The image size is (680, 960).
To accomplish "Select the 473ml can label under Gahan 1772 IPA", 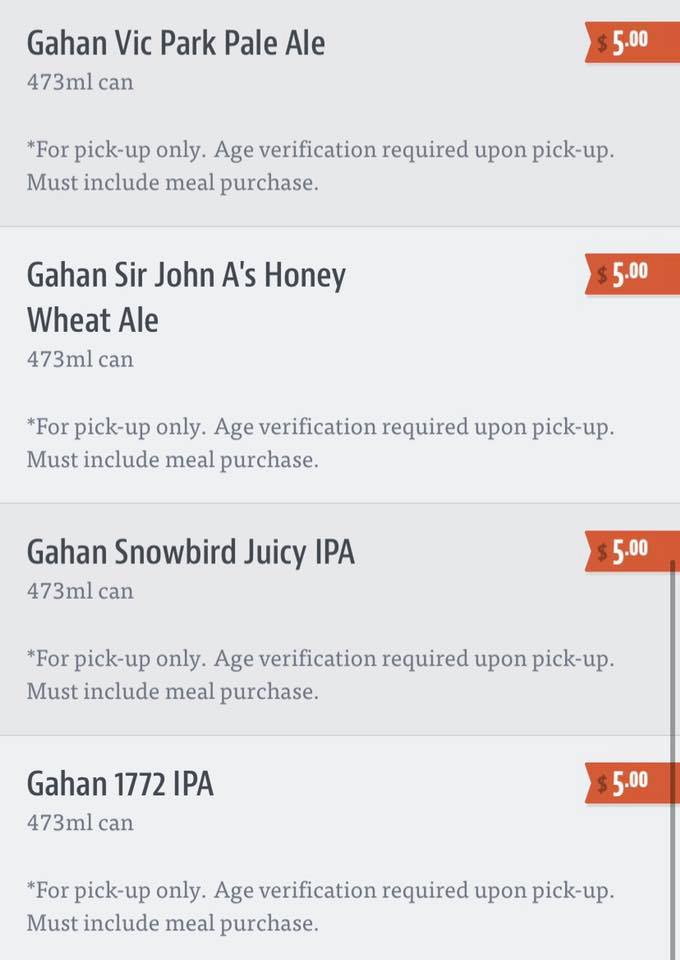I will (80, 823).
